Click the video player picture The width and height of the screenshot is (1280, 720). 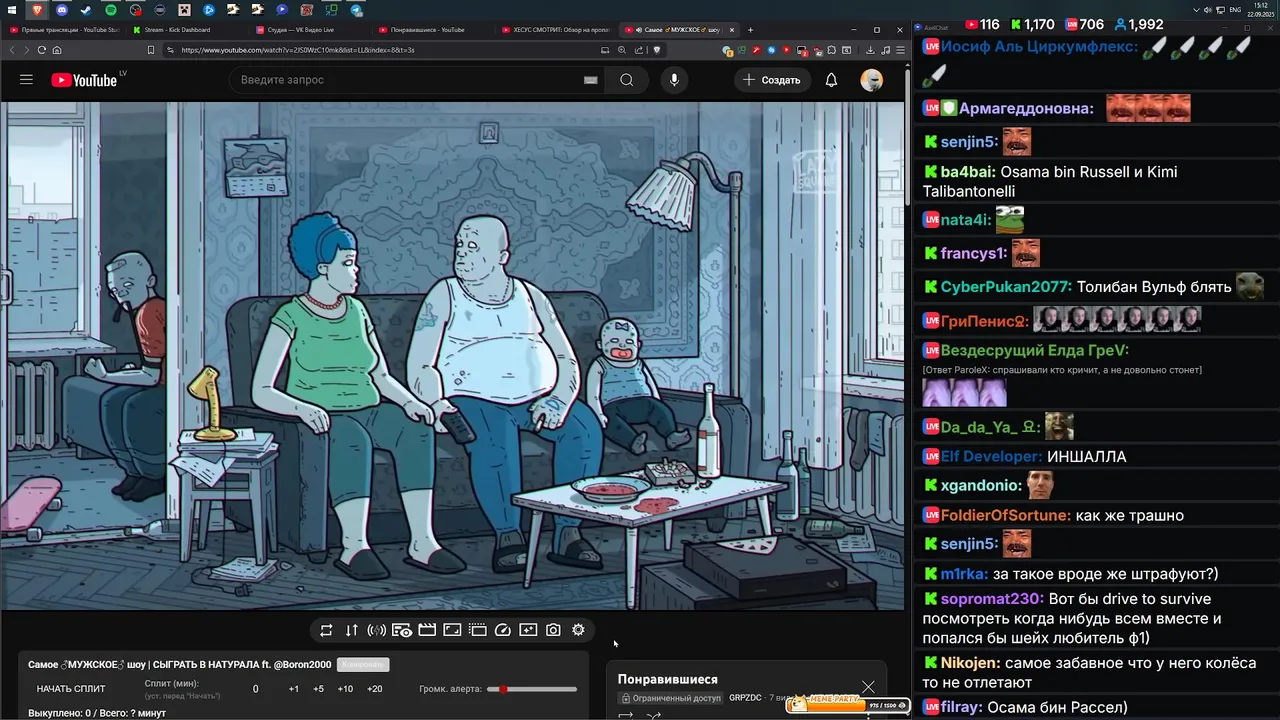tap(452, 355)
